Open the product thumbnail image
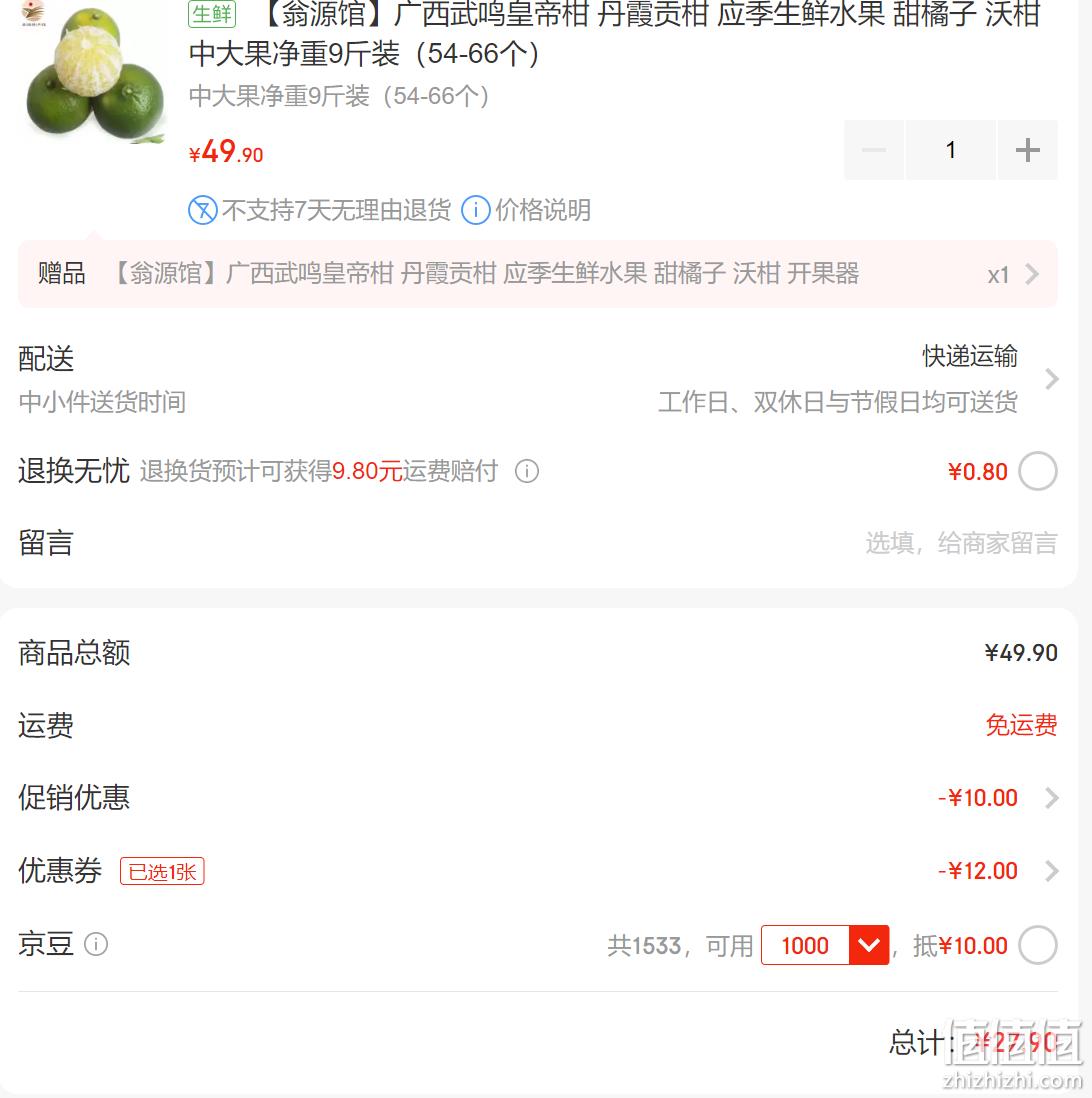This screenshot has height=1098, width=1092. click(95, 73)
